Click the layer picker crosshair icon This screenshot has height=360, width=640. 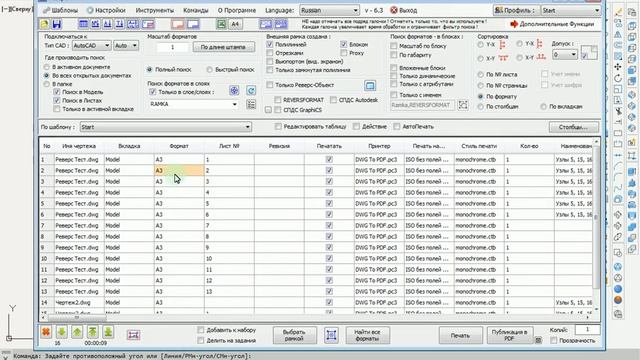pos(234,91)
